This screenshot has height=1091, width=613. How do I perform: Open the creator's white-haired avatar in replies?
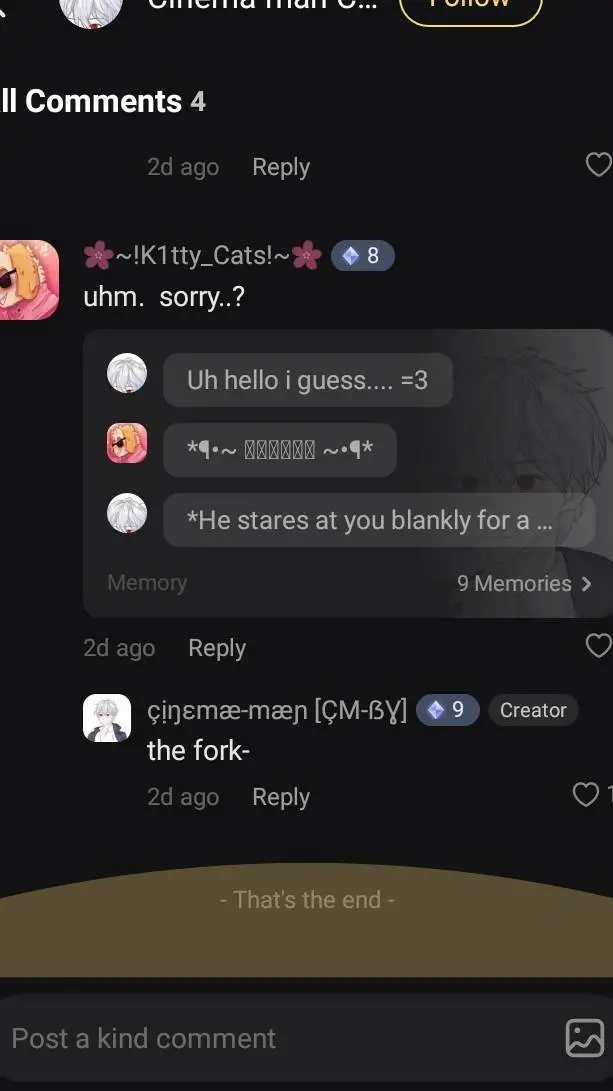point(107,718)
